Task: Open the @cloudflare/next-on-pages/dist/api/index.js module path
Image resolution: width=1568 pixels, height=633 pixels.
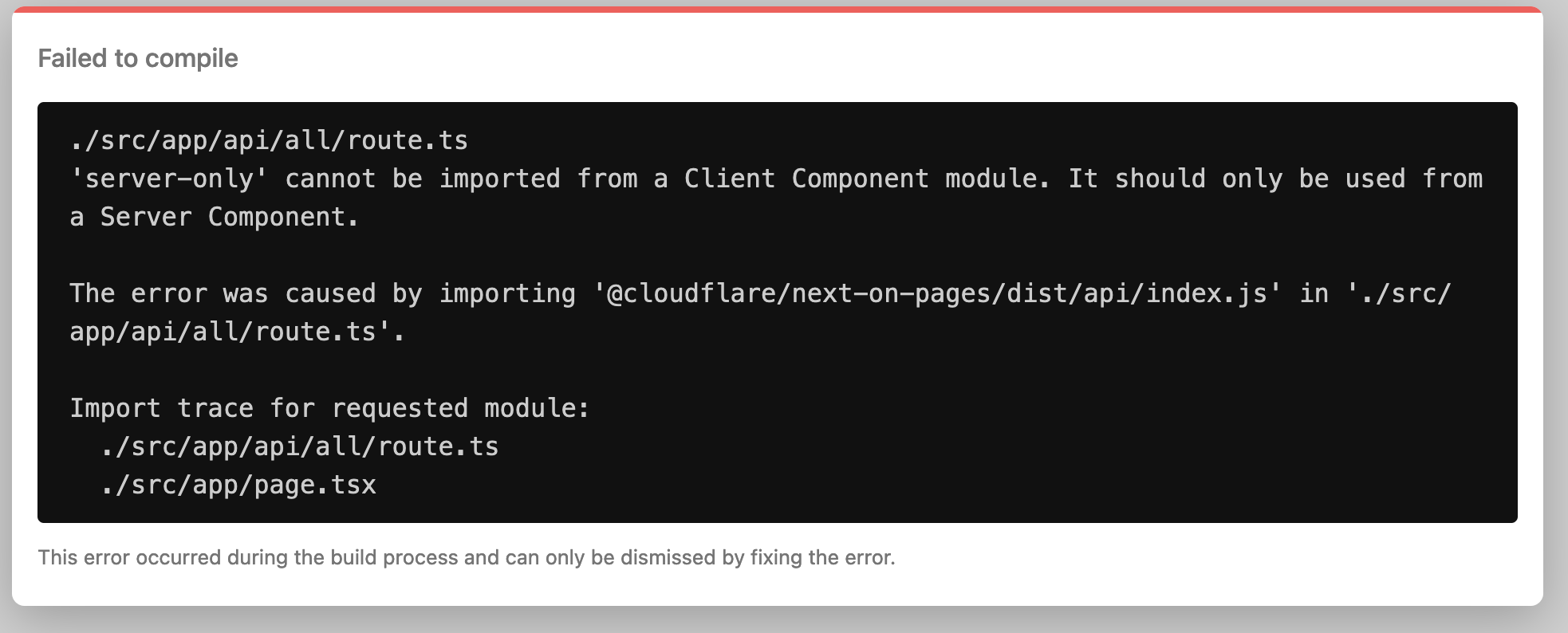Action: [x=938, y=293]
